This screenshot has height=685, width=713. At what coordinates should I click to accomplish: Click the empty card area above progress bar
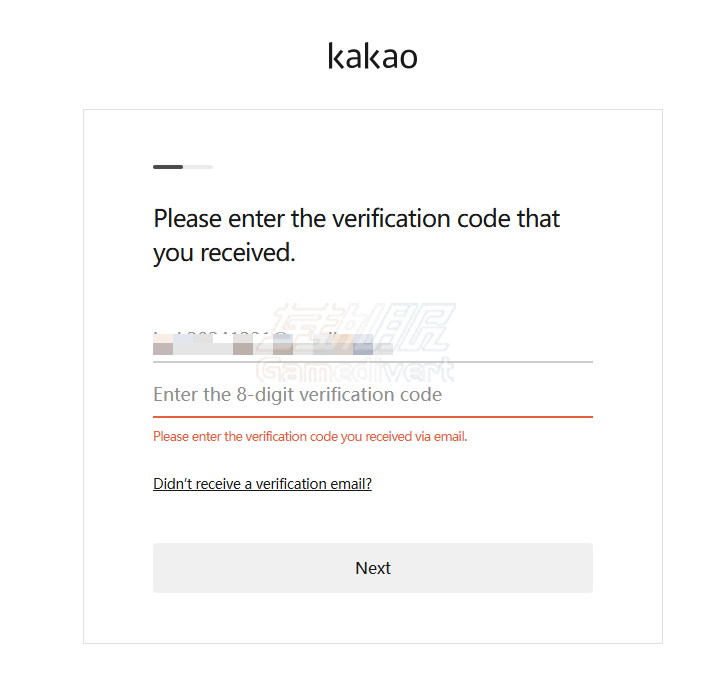point(372,135)
